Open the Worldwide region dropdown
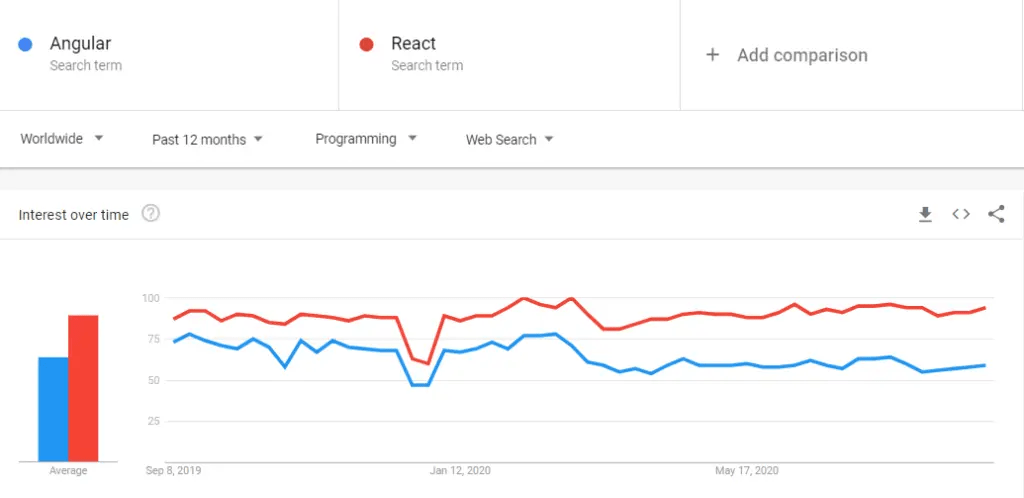 pyautogui.click(x=62, y=138)
